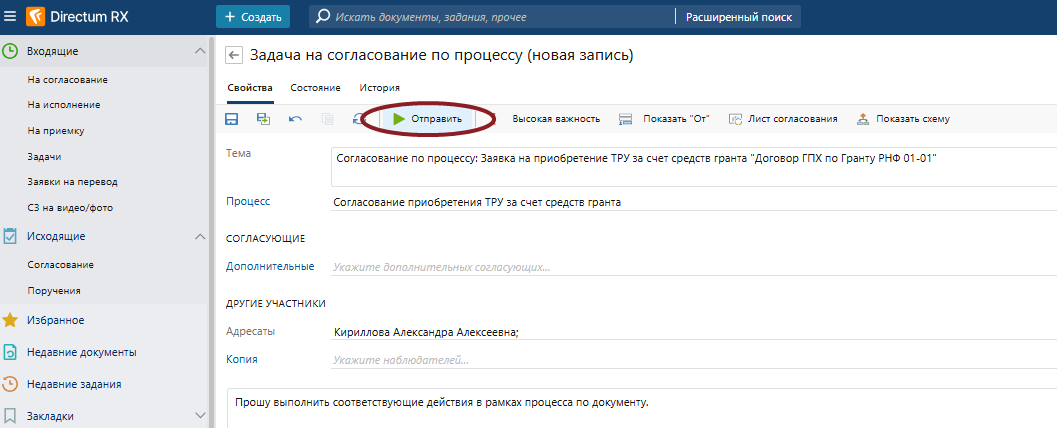The width and height of the screenshot is (1057, 428).
Task: Click the Входящие clock icon
Action: point(10,51)
